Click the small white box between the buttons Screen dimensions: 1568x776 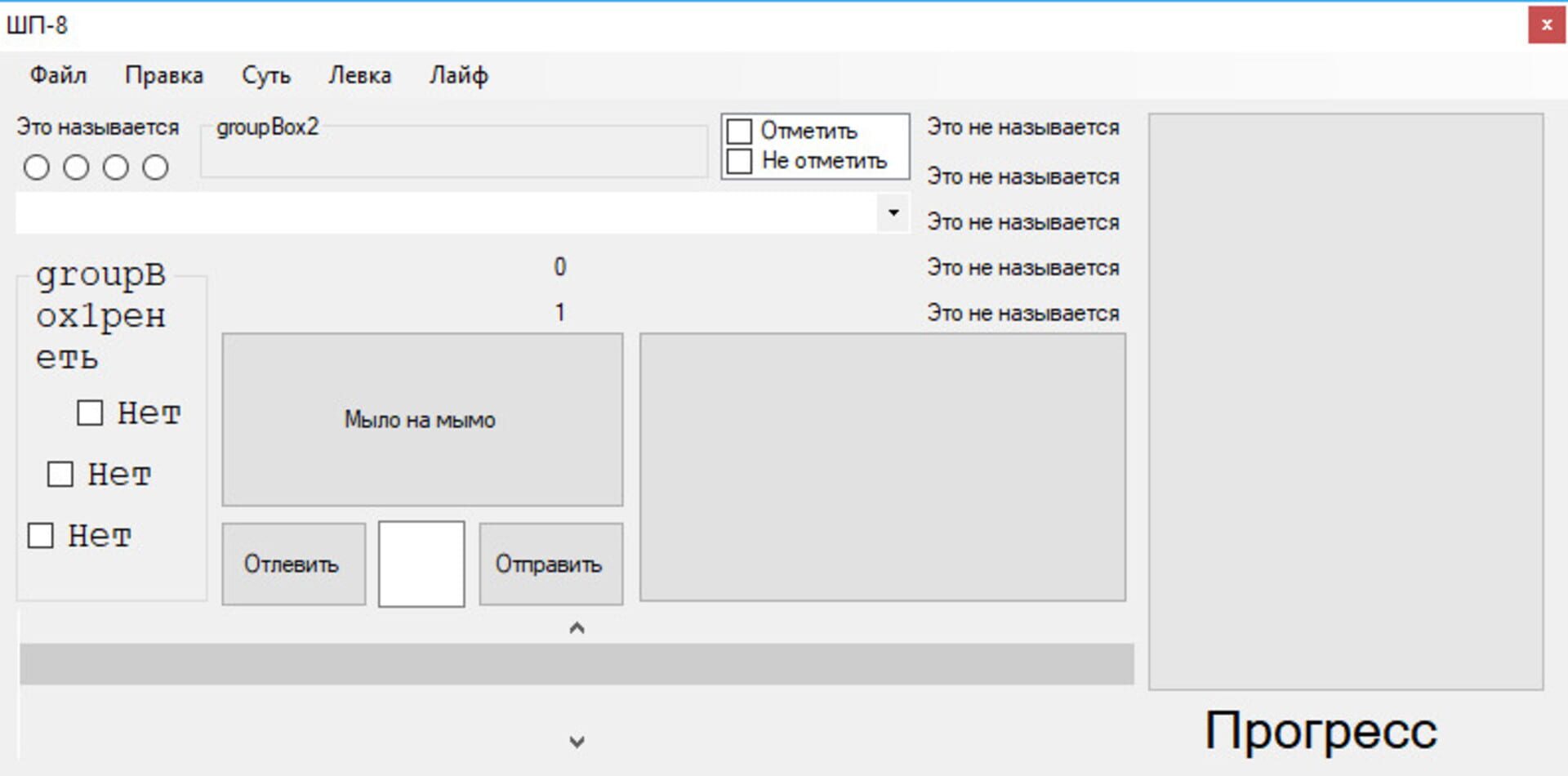pos(421,564)
